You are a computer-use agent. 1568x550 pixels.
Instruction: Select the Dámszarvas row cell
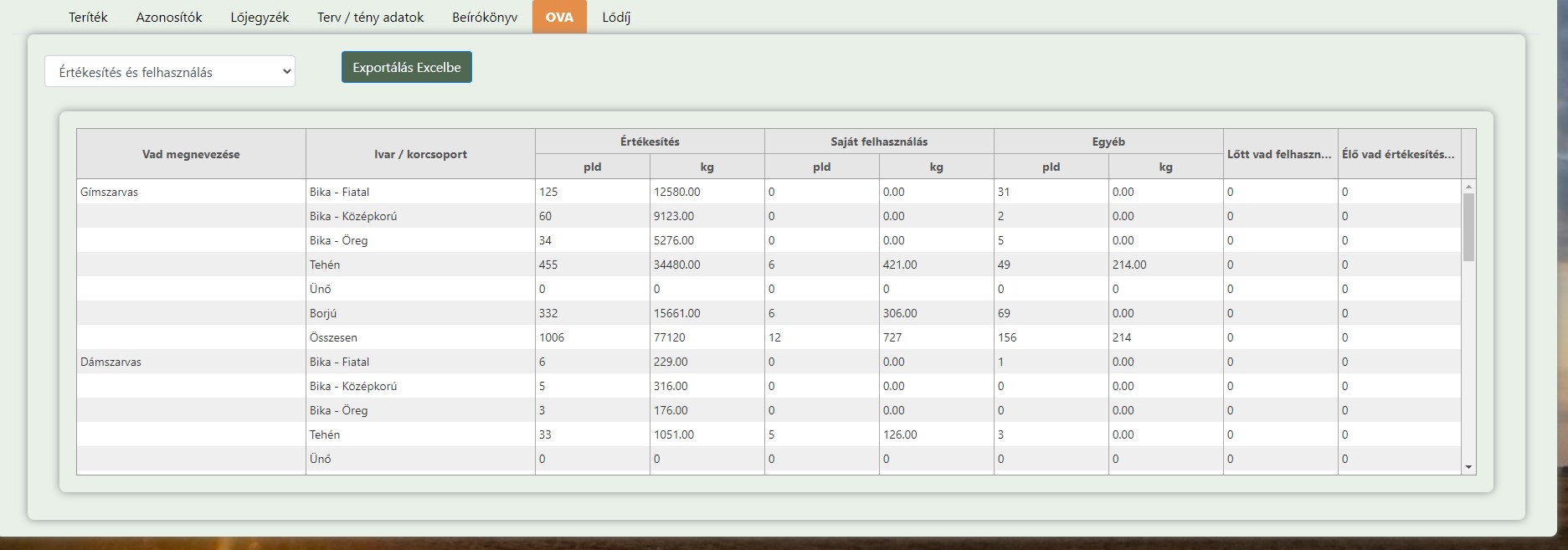[x=111, y=362]
